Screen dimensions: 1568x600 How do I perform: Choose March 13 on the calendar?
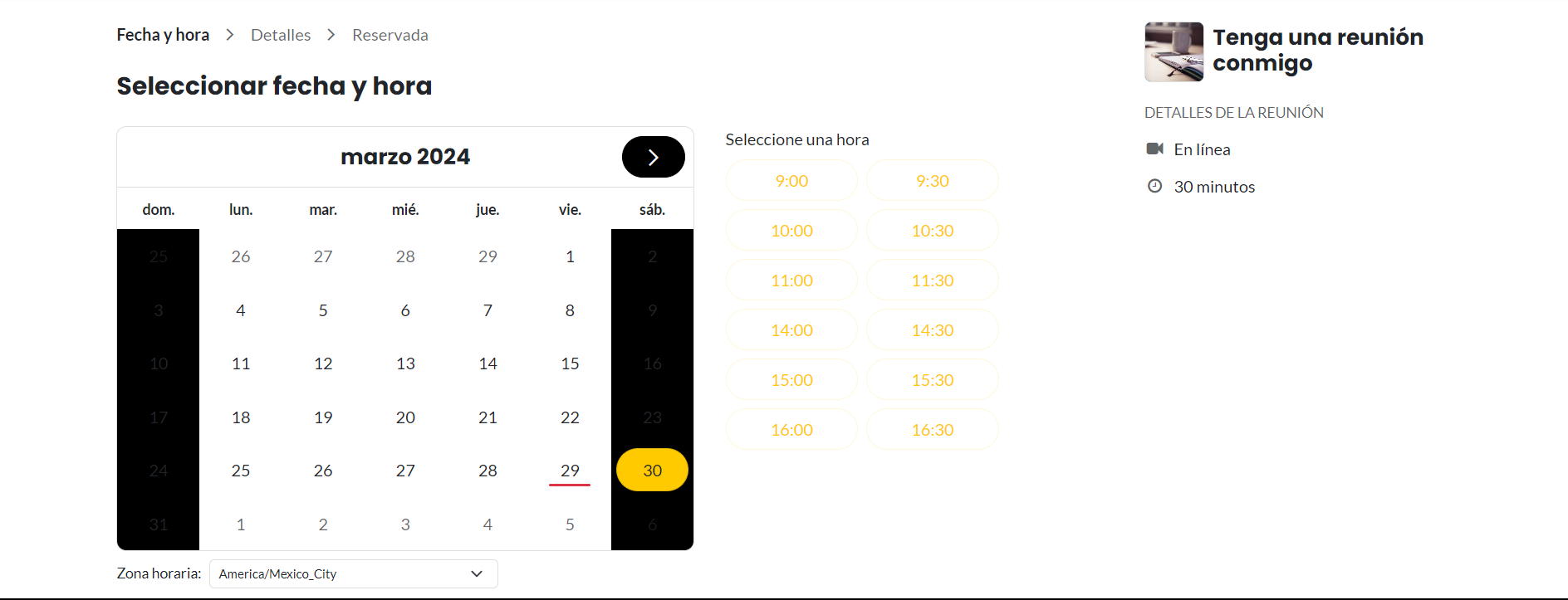(405, 363)
